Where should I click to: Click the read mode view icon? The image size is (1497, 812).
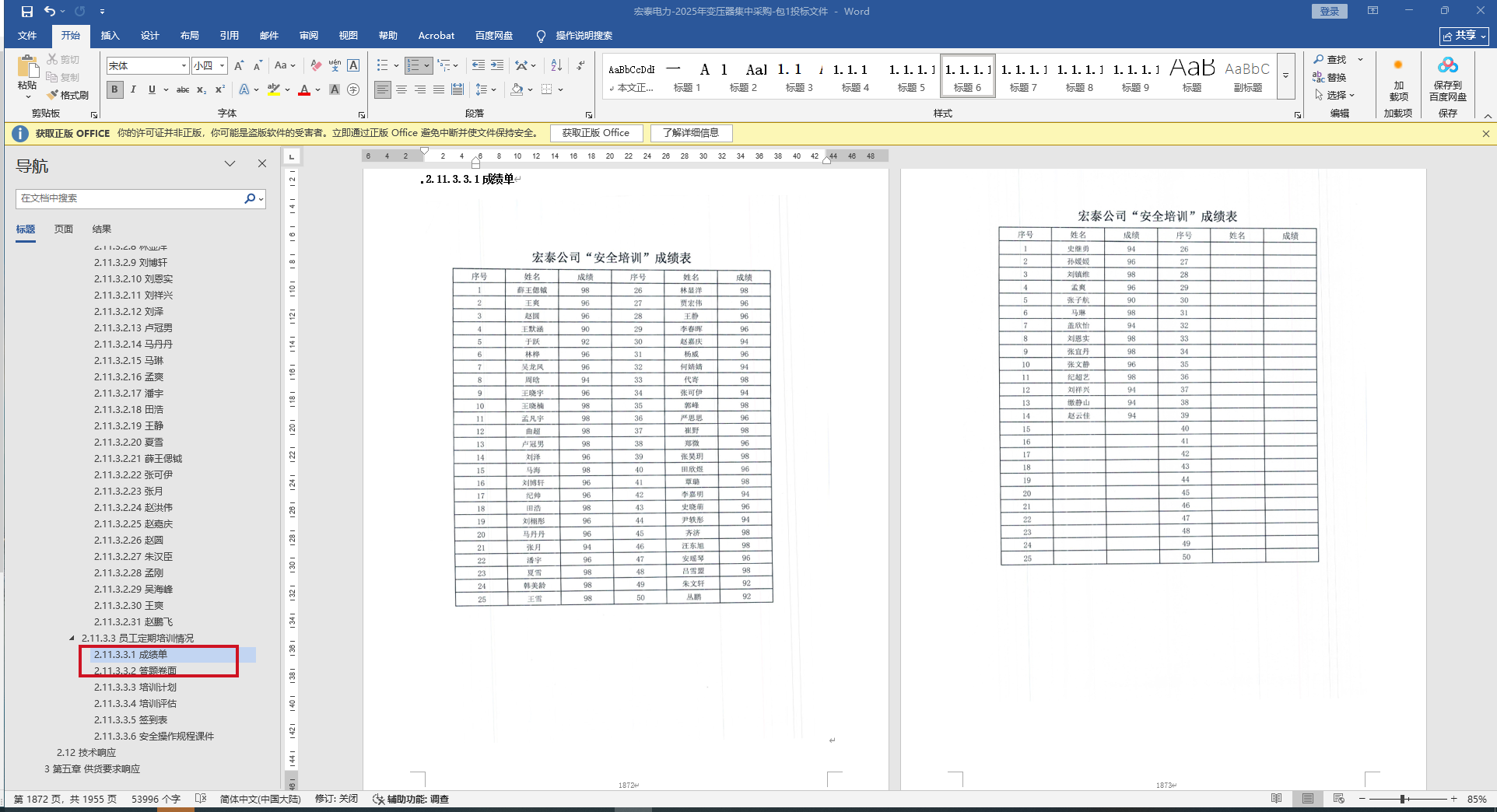1276,799
